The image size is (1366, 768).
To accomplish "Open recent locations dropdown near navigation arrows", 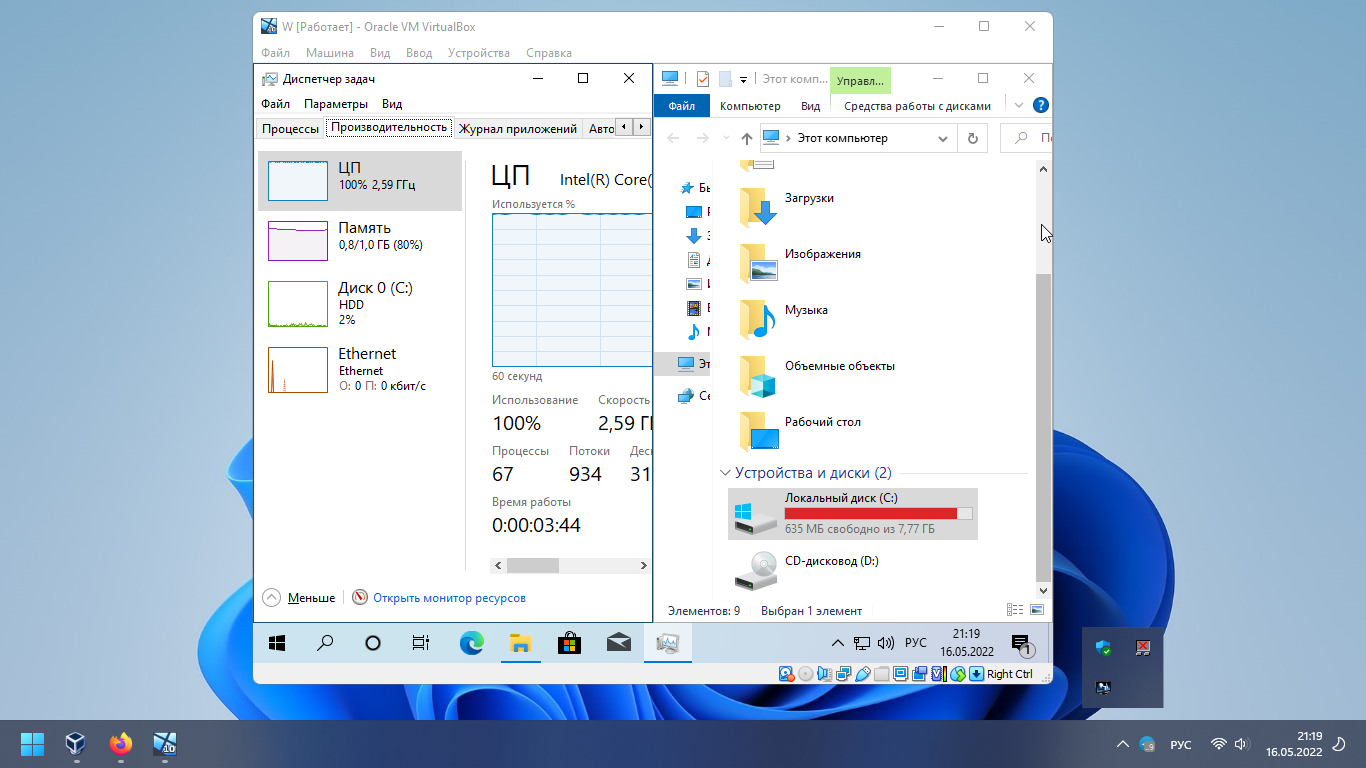I will tap(726, 139).
